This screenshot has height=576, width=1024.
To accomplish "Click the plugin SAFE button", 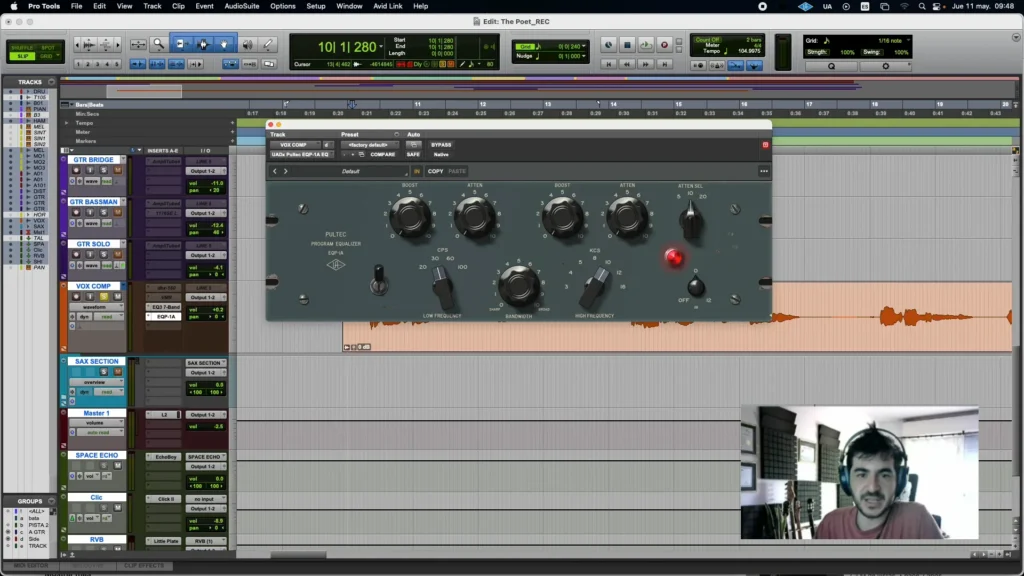I will [x=413, y=155].
